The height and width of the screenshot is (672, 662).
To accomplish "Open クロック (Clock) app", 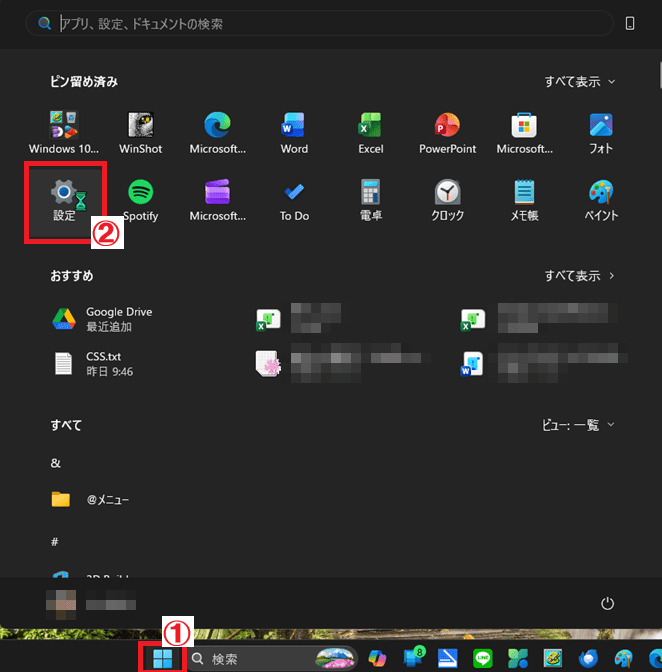I will point(447,200).
